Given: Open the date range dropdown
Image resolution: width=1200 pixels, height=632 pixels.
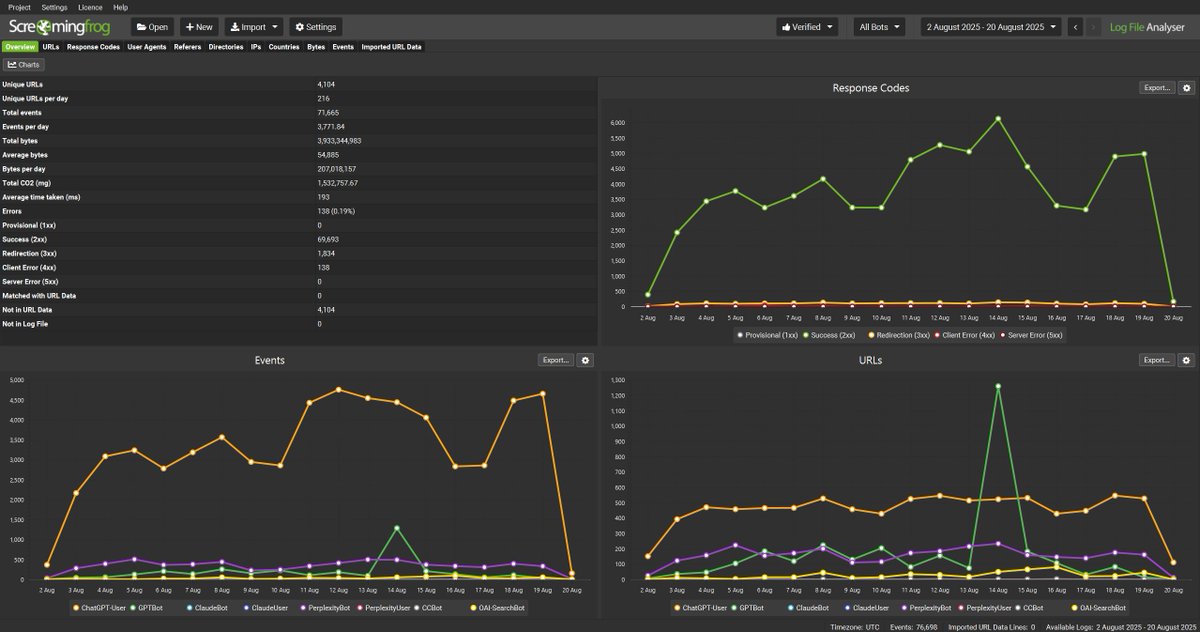Looking at the screenshot, I should (x=990, y=27).
